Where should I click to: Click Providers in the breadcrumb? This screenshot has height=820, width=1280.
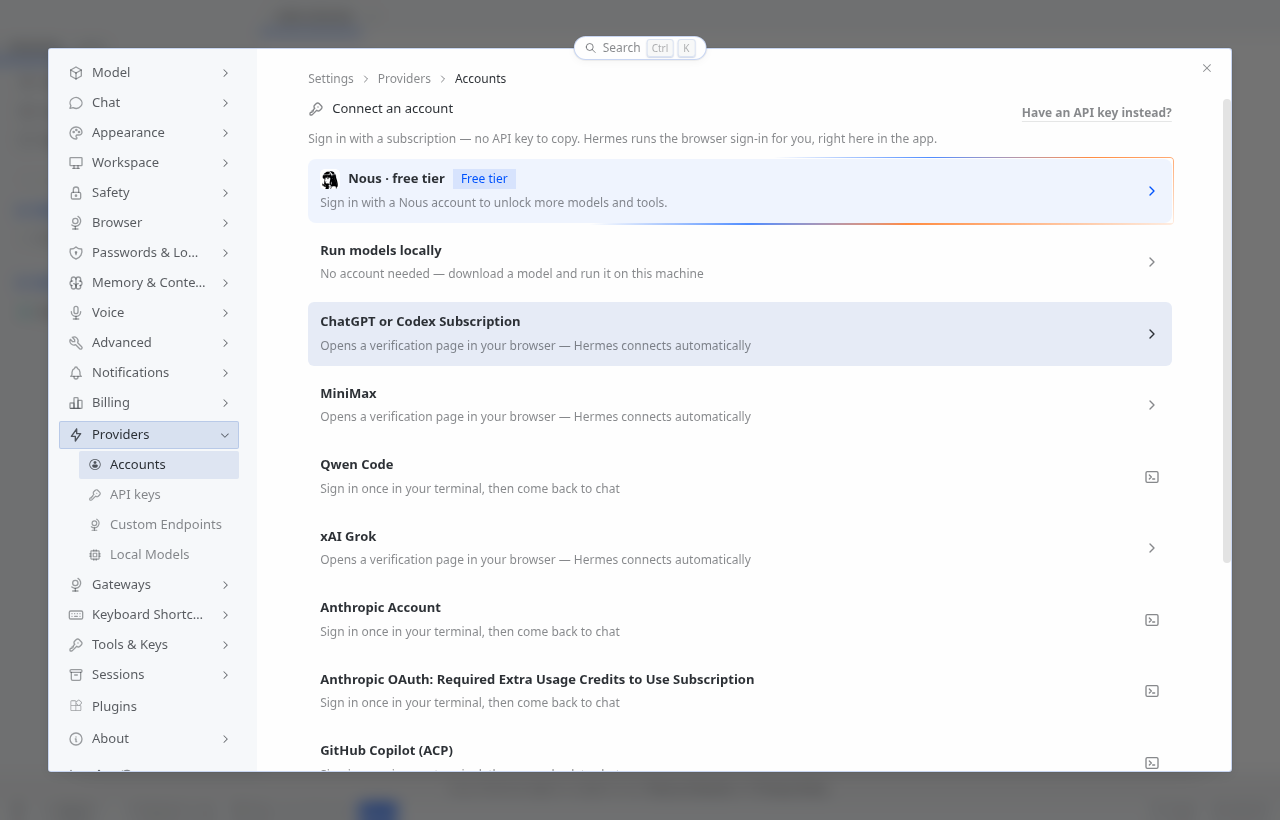coord(404,79)
